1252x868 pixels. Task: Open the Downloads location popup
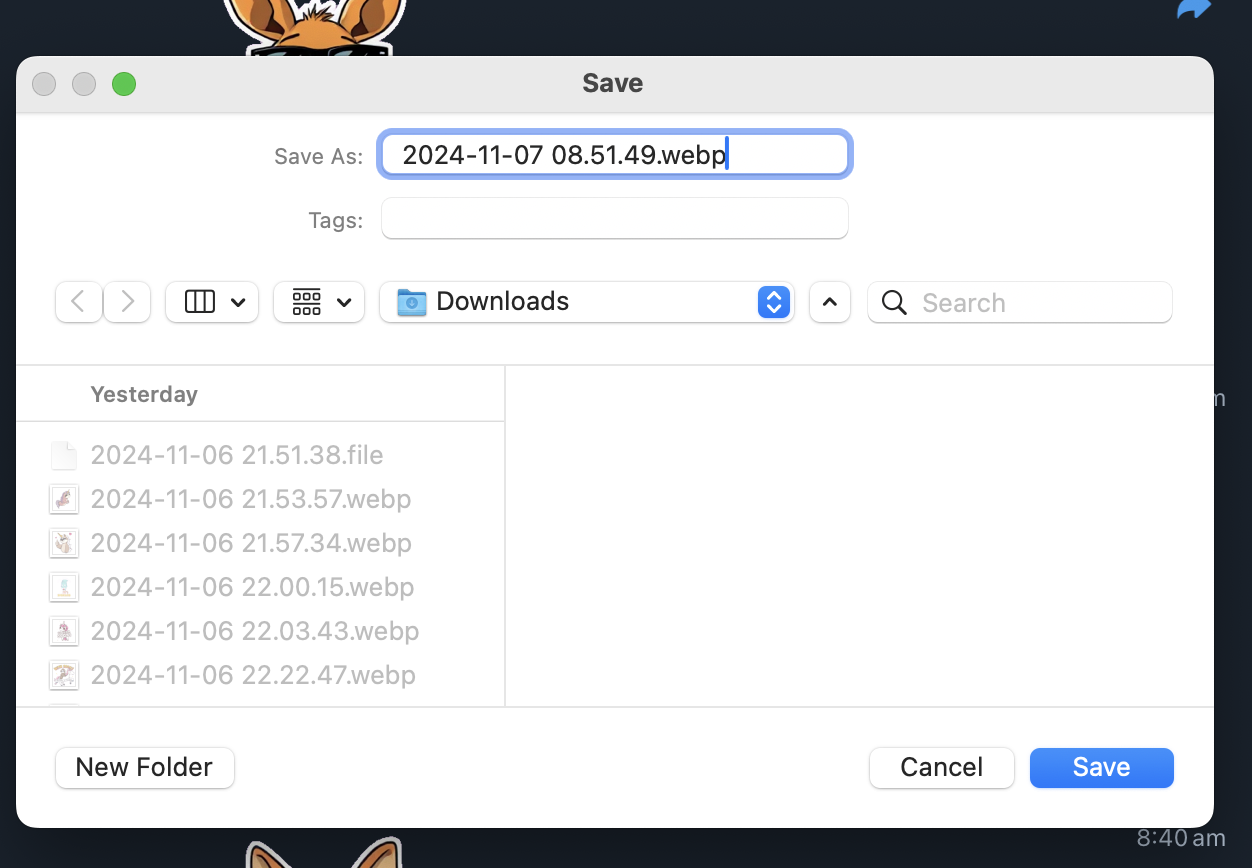(586, 302)
